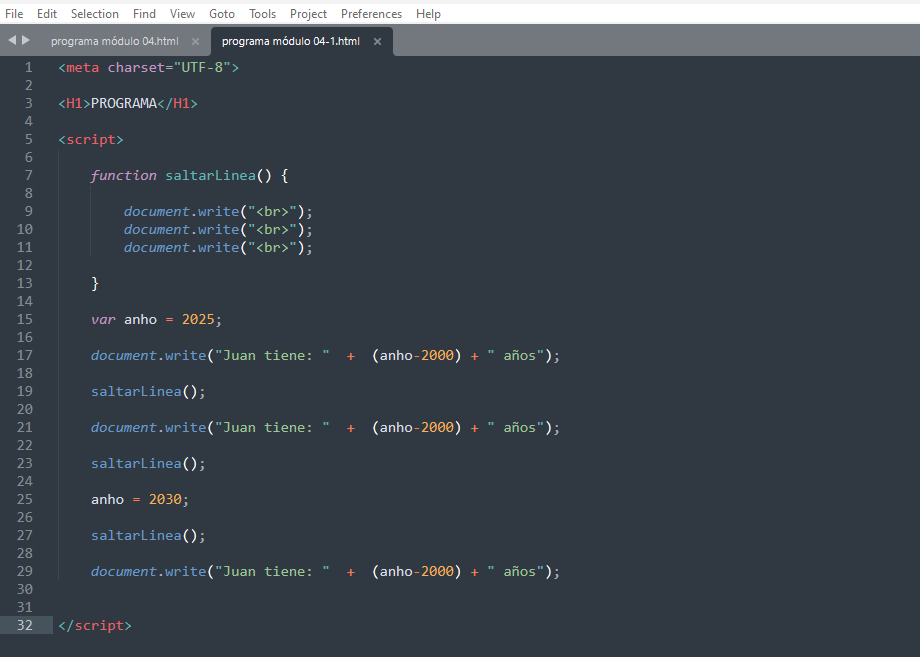Click the " años" string on line 21
The height and width of the screenshot is (657, 920).
516,428
